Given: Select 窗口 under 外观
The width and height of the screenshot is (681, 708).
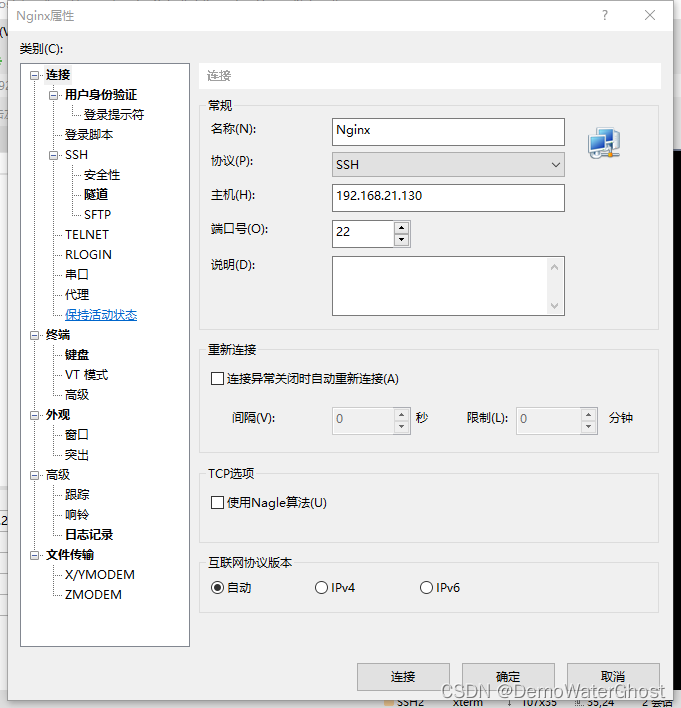Looking at the screenshot, I should pos(77,435).
